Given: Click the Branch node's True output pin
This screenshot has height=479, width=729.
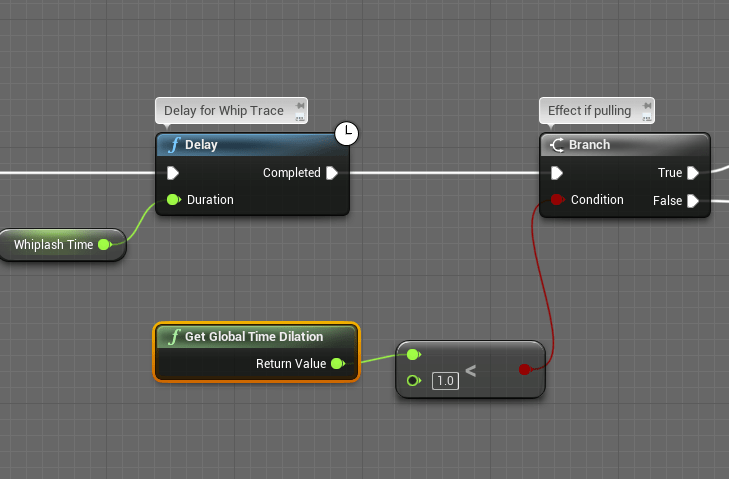Looking at the screenshot, I should pos(692,173).
